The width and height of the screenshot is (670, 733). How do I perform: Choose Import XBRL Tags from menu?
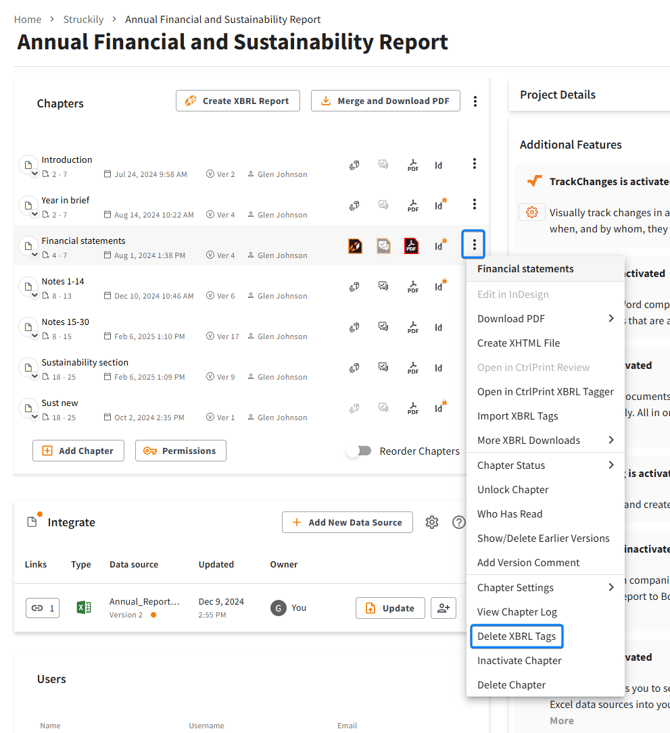(518, 416)
